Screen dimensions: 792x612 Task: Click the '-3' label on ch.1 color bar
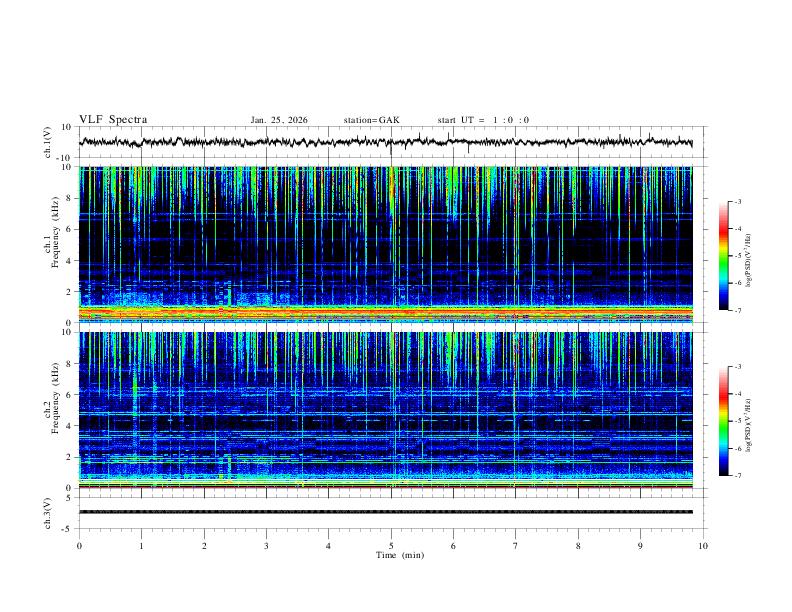tap(737, 201)
